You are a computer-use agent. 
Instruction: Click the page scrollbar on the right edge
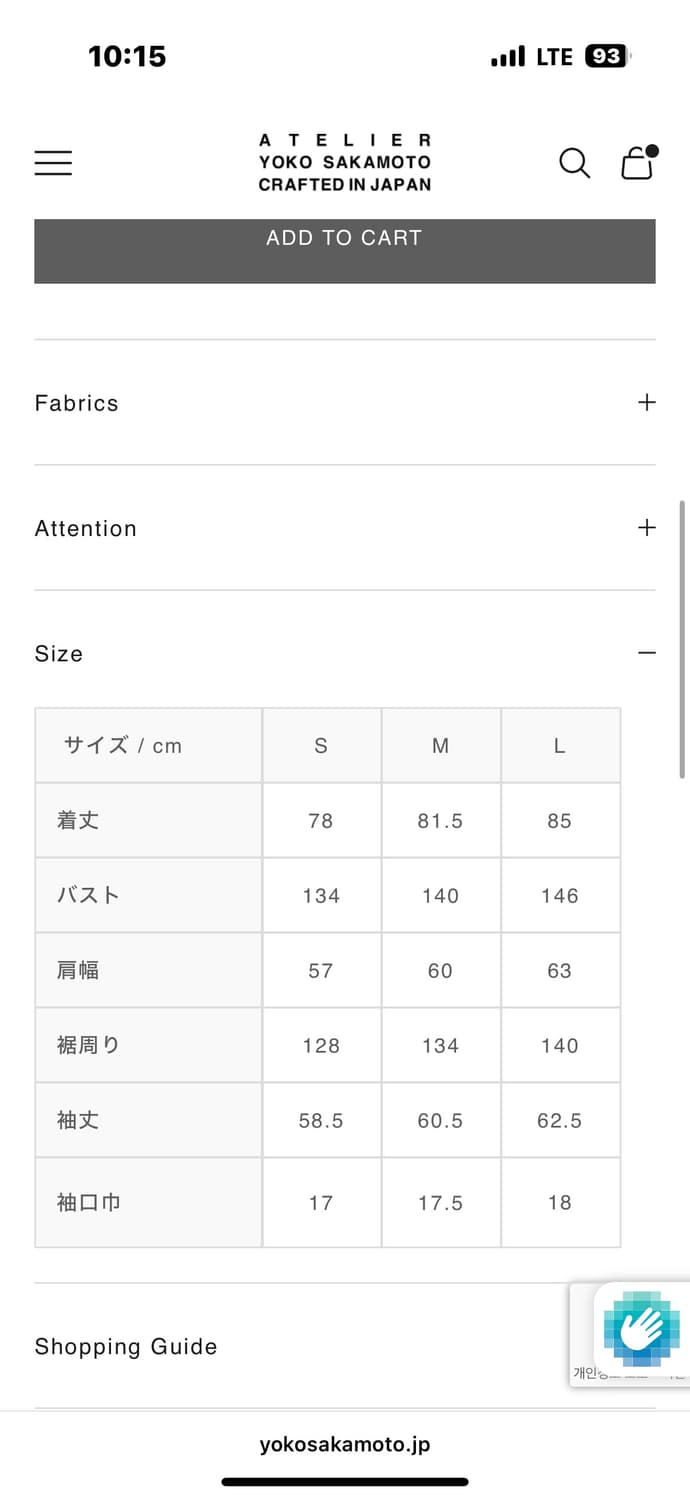683,640
